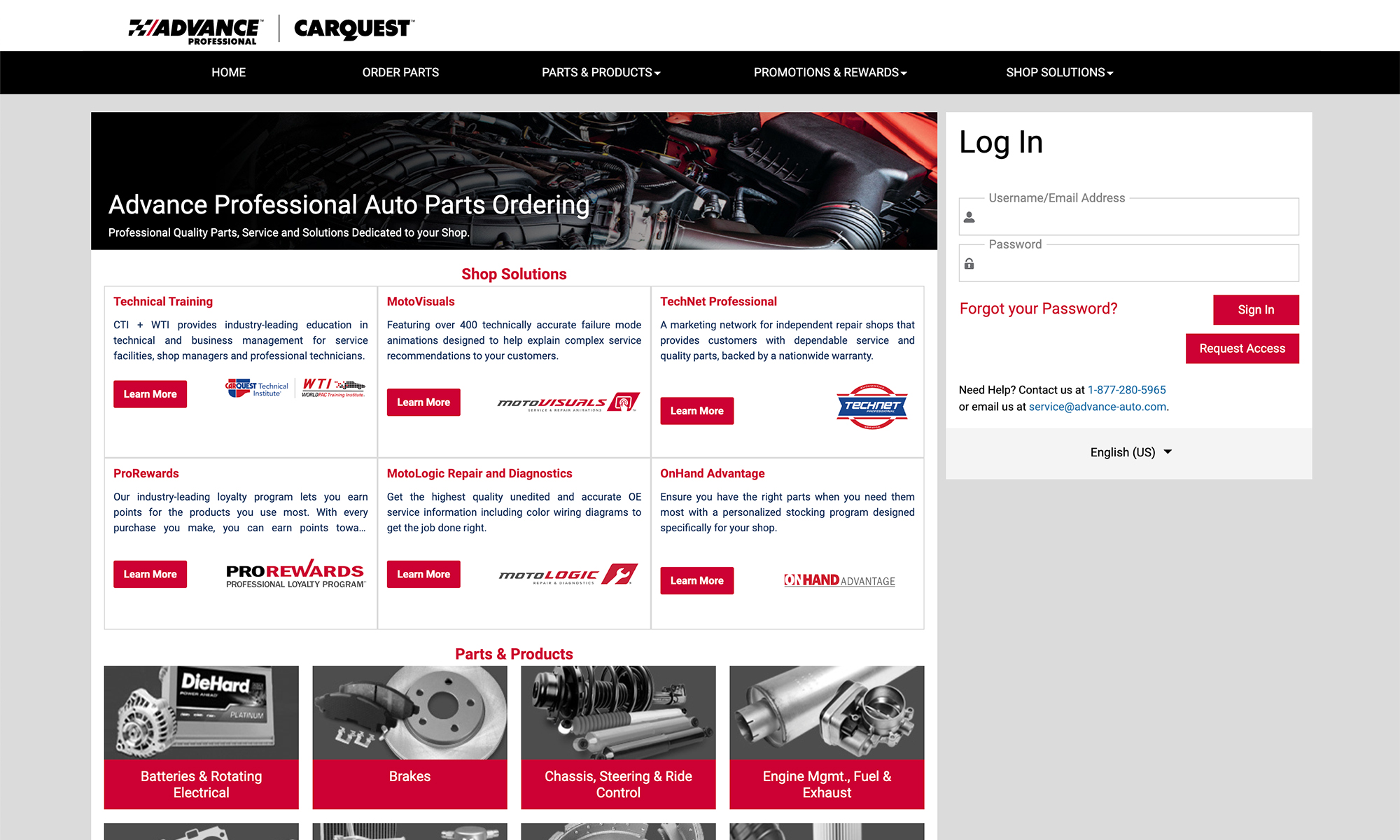Open the Order Parts nav item
Screen dimensions: 1400x840
pyautogui.click(x=400, y=72)
